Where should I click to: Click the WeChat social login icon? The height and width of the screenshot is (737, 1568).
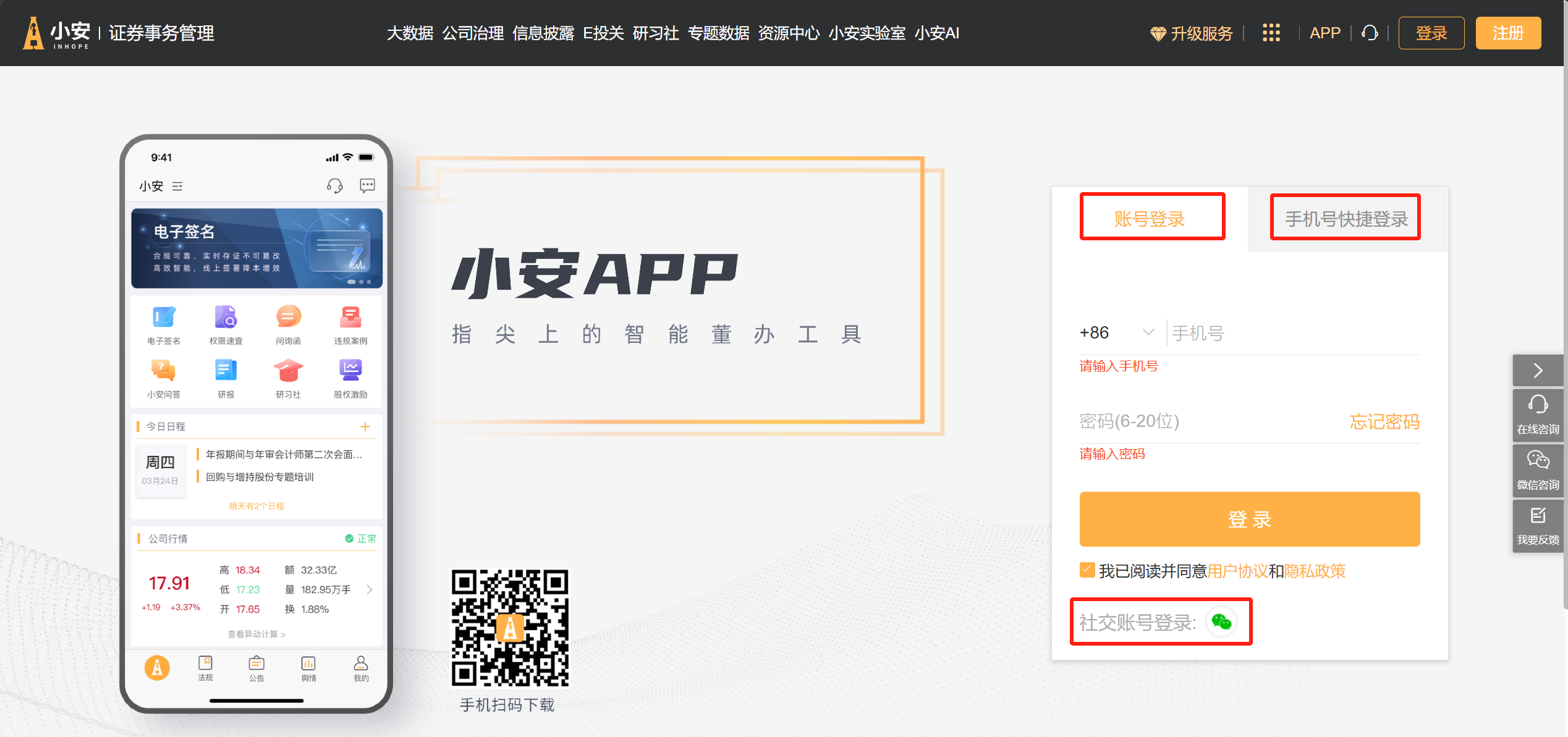(1221, 621)
